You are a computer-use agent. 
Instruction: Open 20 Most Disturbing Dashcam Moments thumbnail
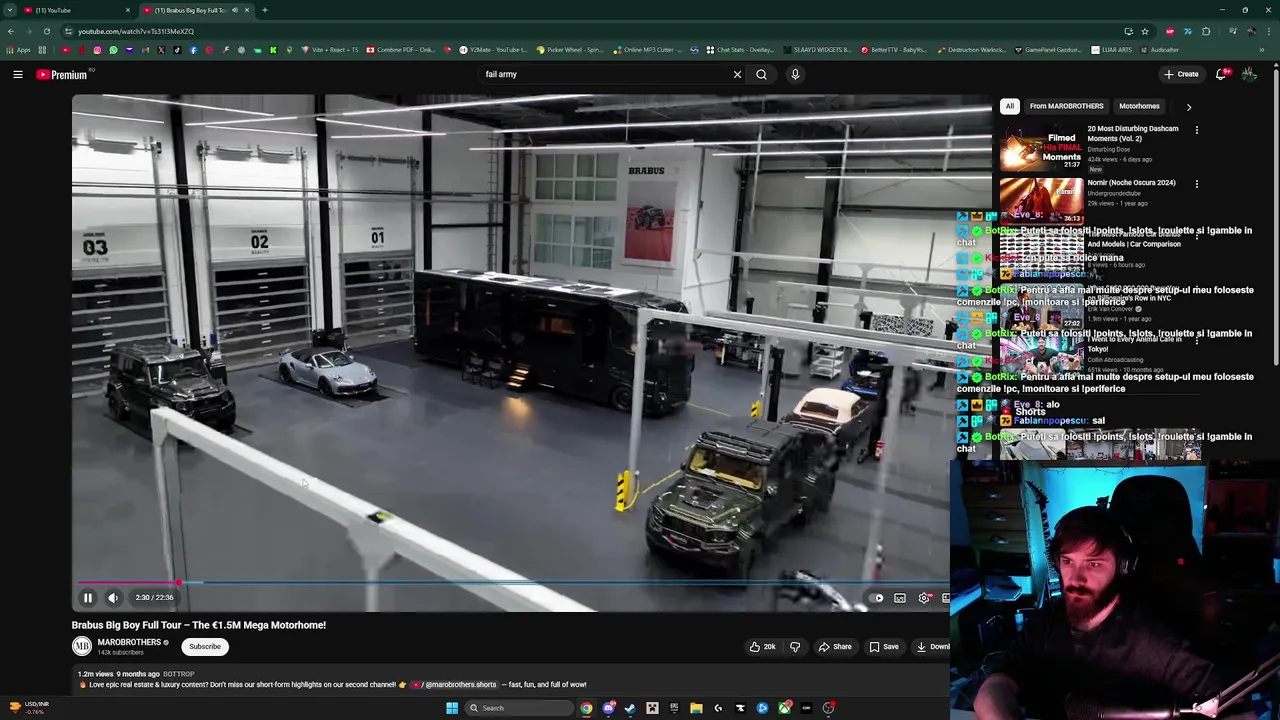(x=1041, y=148)
